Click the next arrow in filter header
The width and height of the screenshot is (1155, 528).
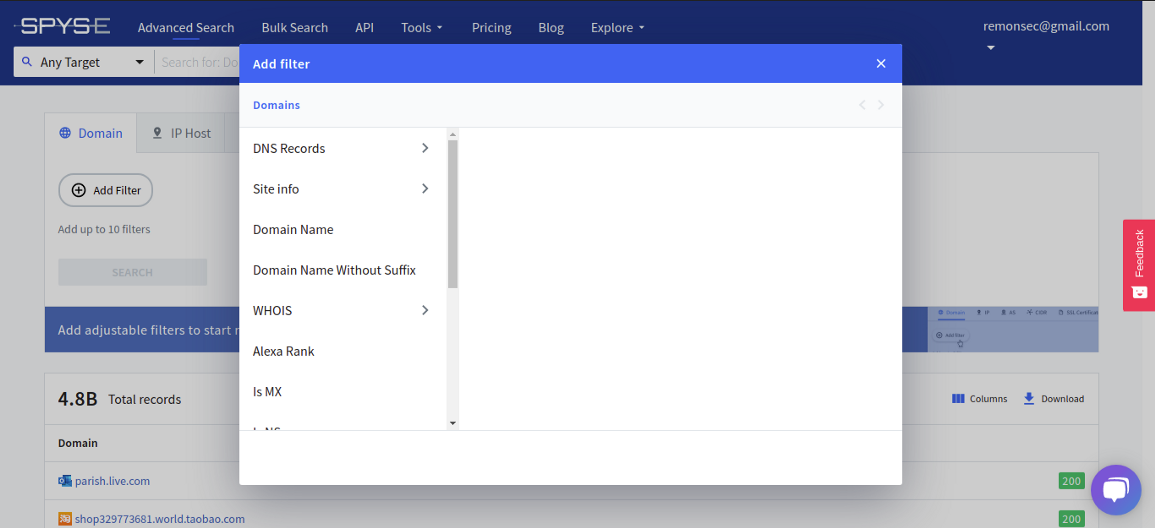coord(881,105)
